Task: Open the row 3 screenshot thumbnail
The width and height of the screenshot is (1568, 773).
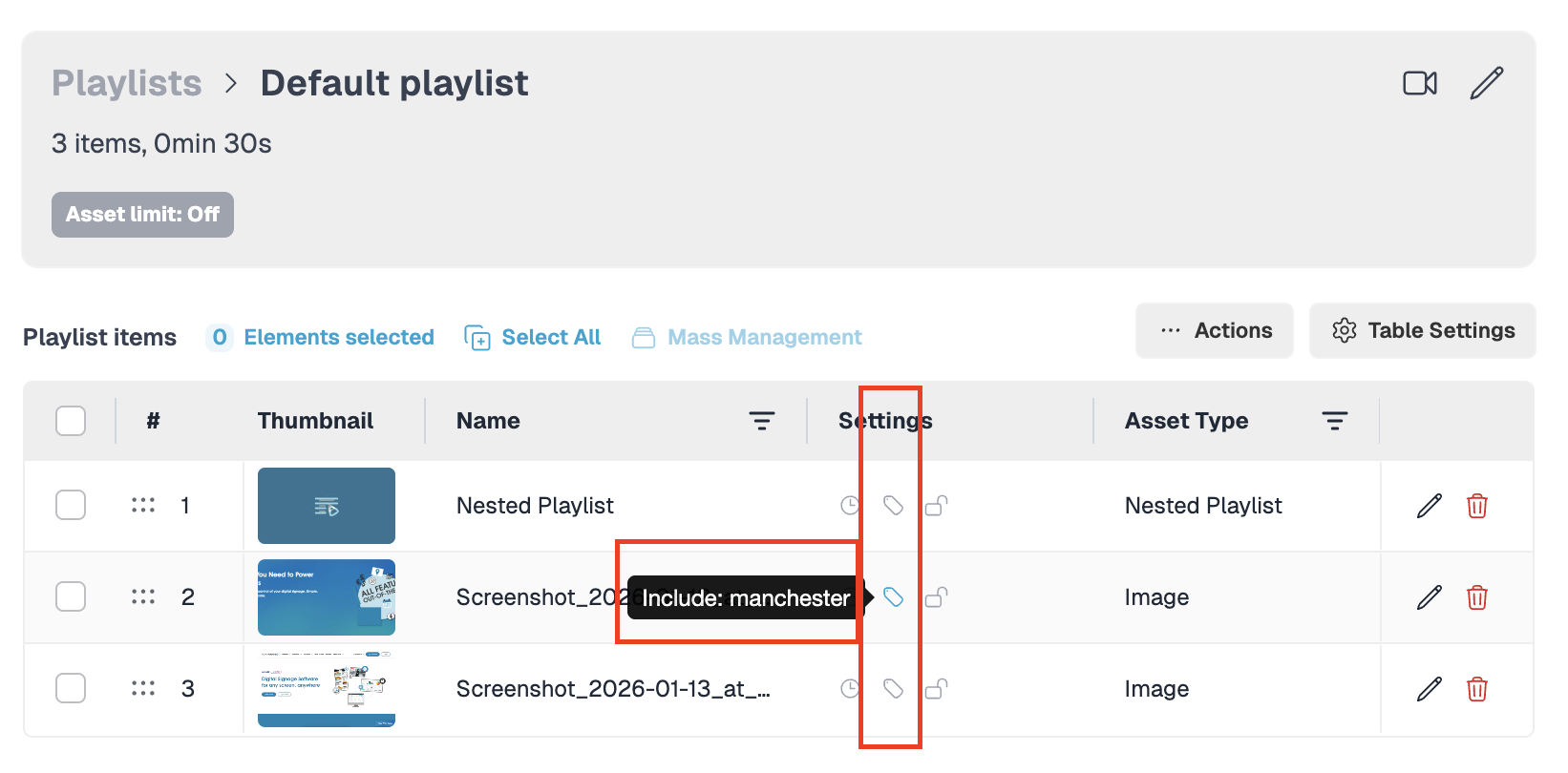Action: (327, 689)
